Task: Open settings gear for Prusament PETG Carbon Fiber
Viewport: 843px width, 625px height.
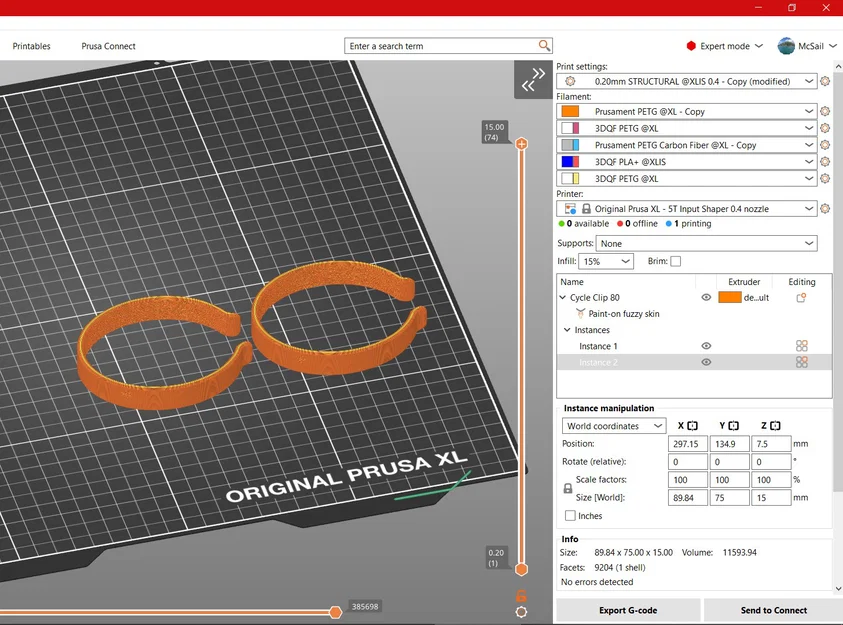Action: point(825,145)
